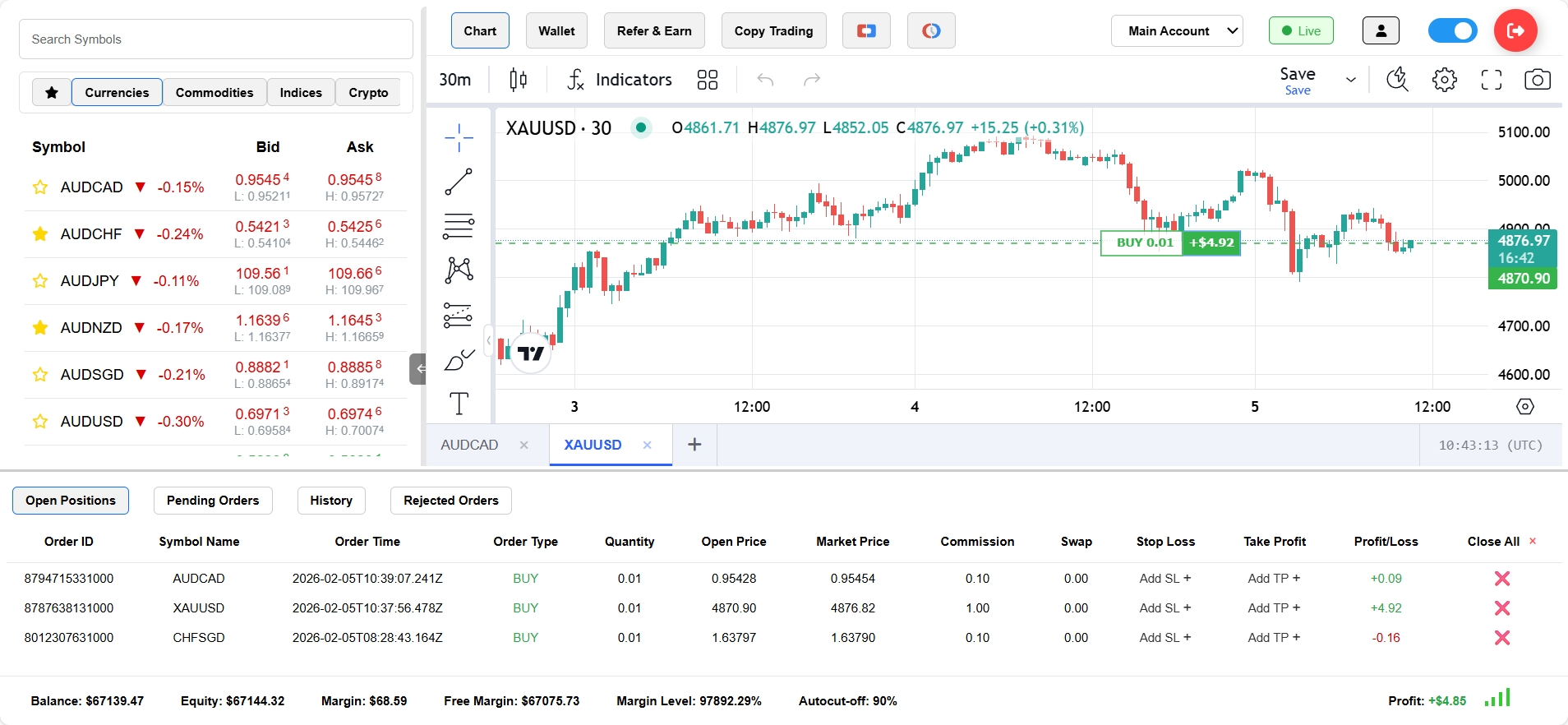Expand the Save layout dropdown arrow
This screenshot has height=725, width=1568.
pyautogui.click(x=1350, y=80)
